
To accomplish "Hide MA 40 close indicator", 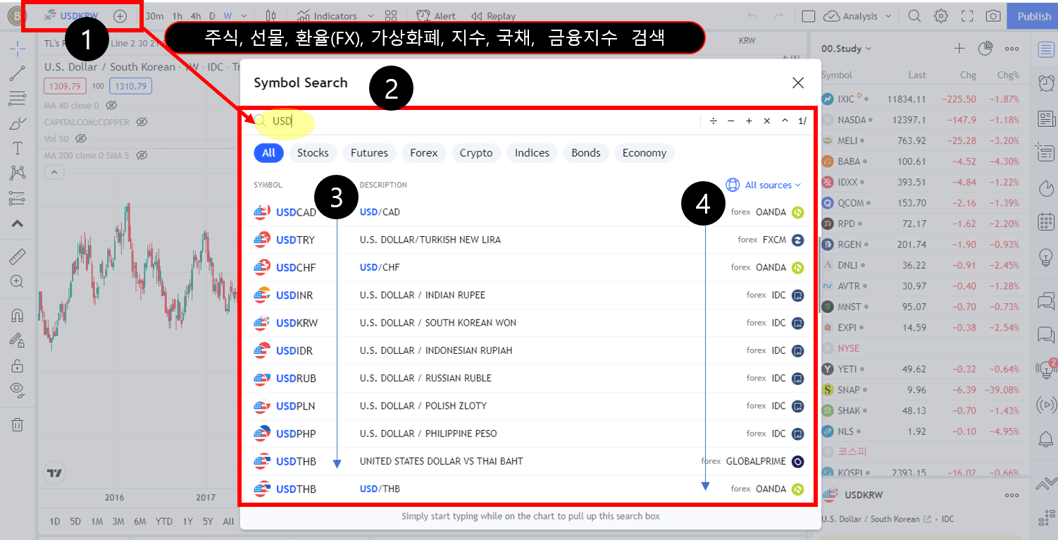I will [112, 105].
